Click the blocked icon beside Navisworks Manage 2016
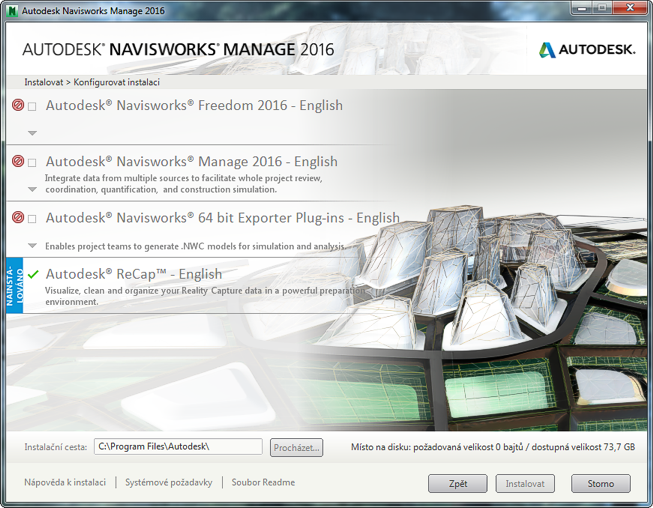 tap(18, 161)
